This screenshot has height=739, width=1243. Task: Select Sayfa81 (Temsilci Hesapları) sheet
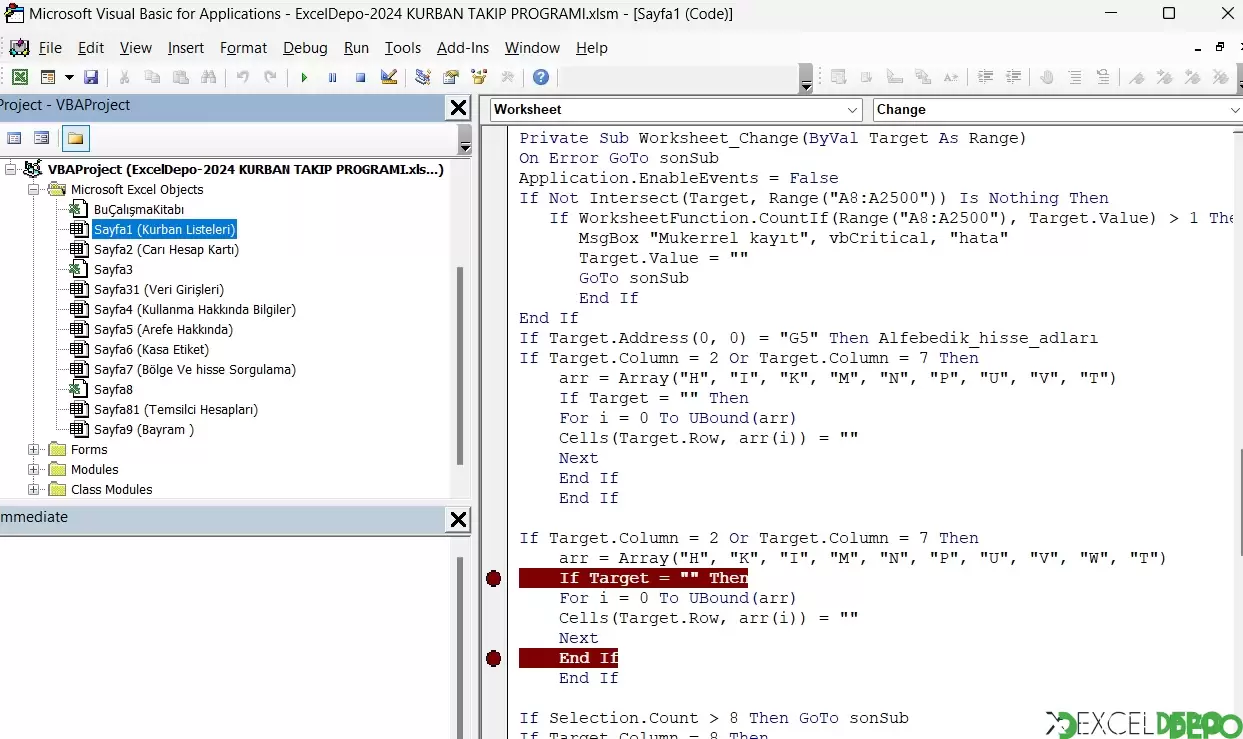pos(176,409)
